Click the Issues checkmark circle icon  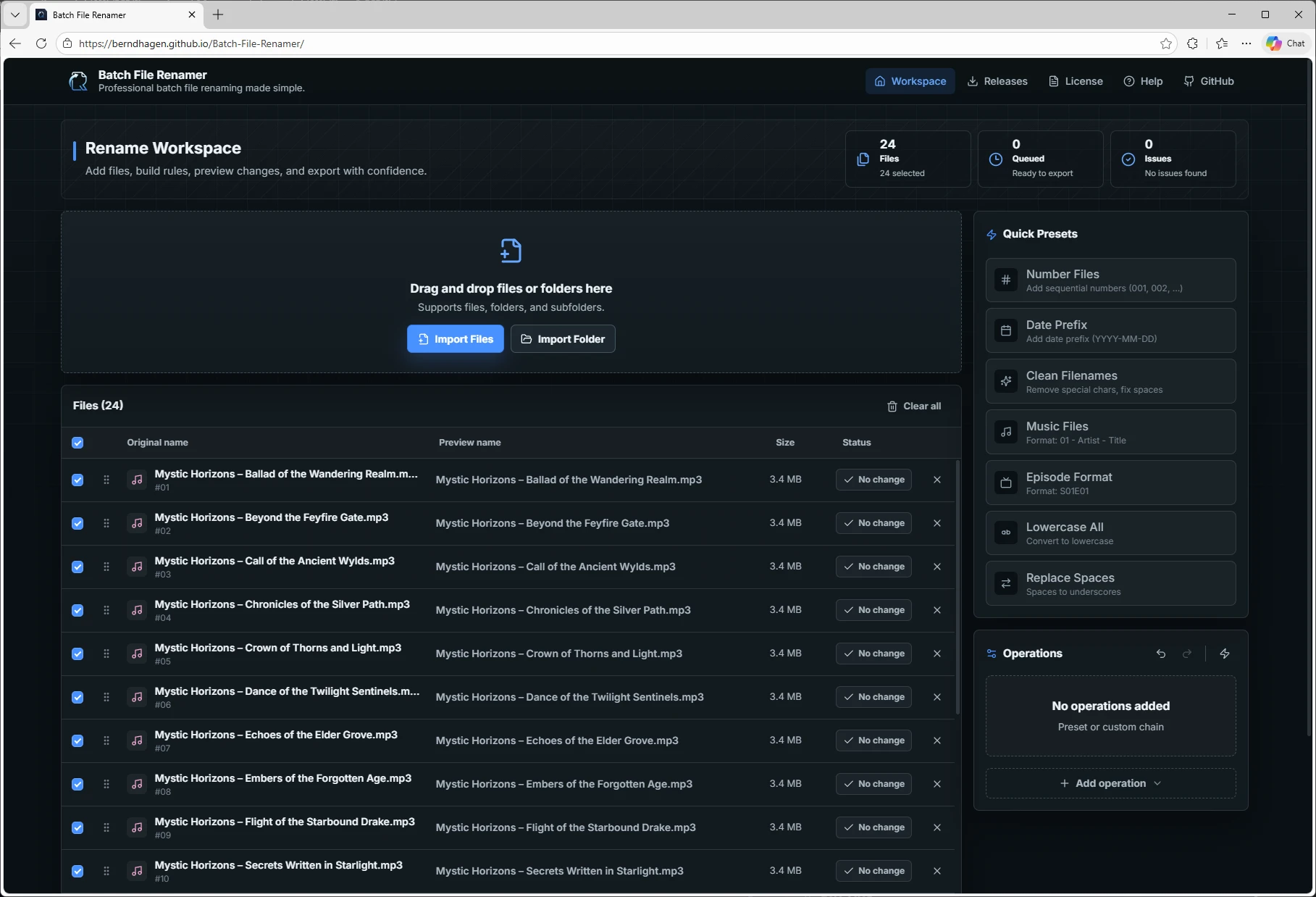pos(1128,159)
